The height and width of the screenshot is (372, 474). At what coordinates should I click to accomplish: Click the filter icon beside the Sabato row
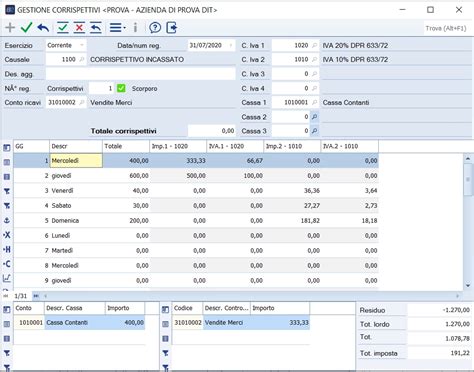[7, 206]
